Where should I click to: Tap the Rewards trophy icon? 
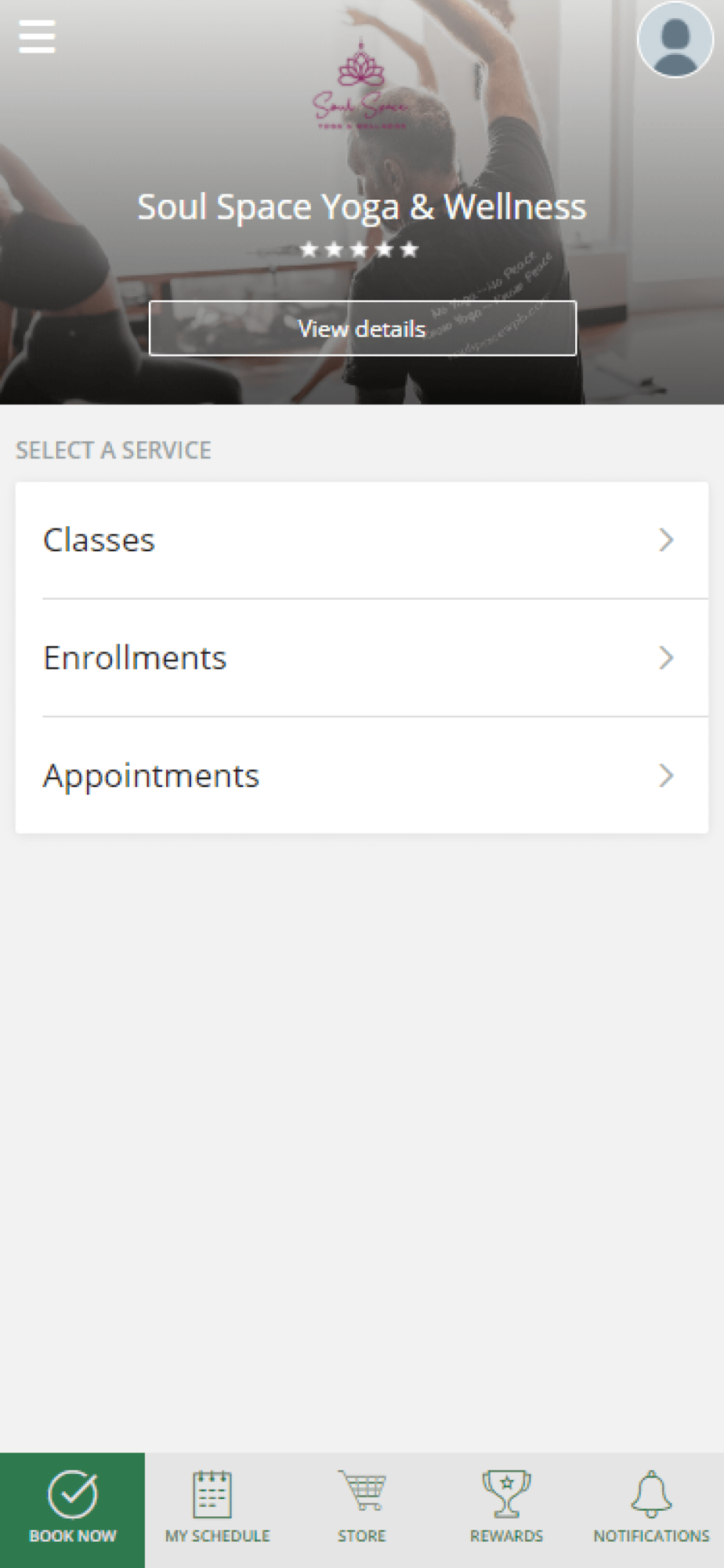[506, 1494]
